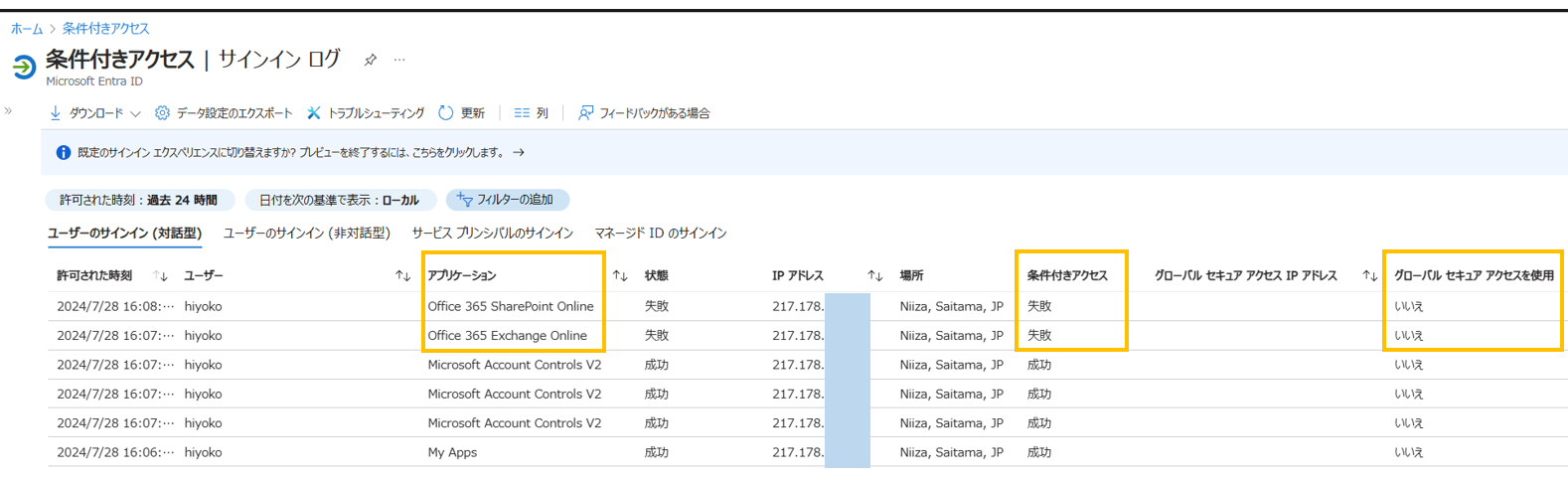Viewport: 1568px width, 480px height.
Task: Click the 2024/7/28 16:06 timestamp cell
Action: coord(115,452)
